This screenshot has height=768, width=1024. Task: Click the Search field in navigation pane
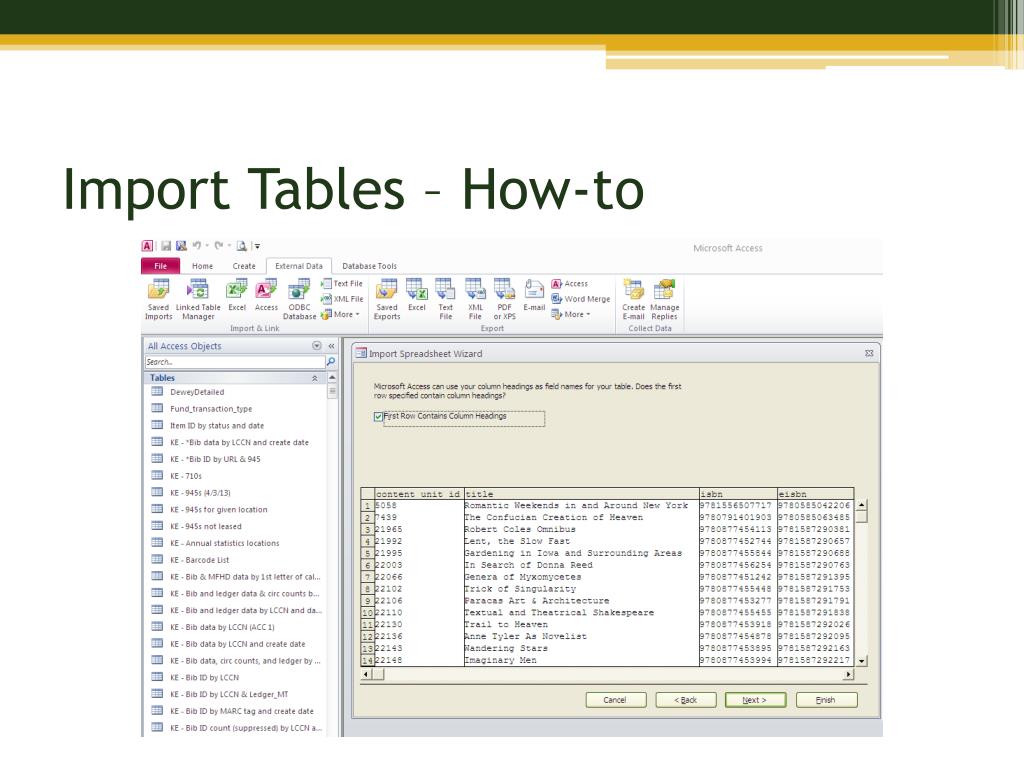click(234, 362)
